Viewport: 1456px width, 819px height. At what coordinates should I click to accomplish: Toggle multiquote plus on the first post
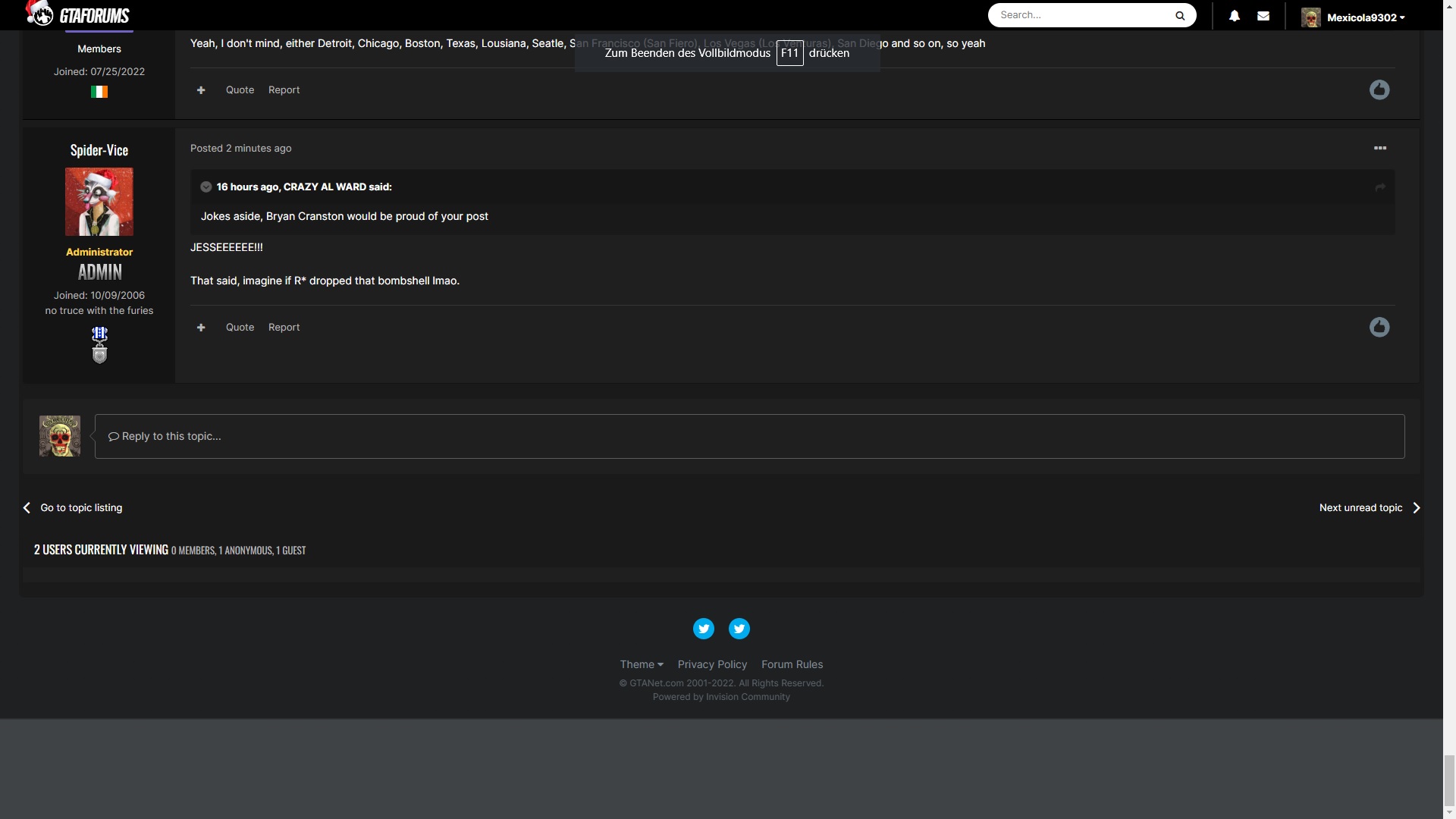click(201, 90)
